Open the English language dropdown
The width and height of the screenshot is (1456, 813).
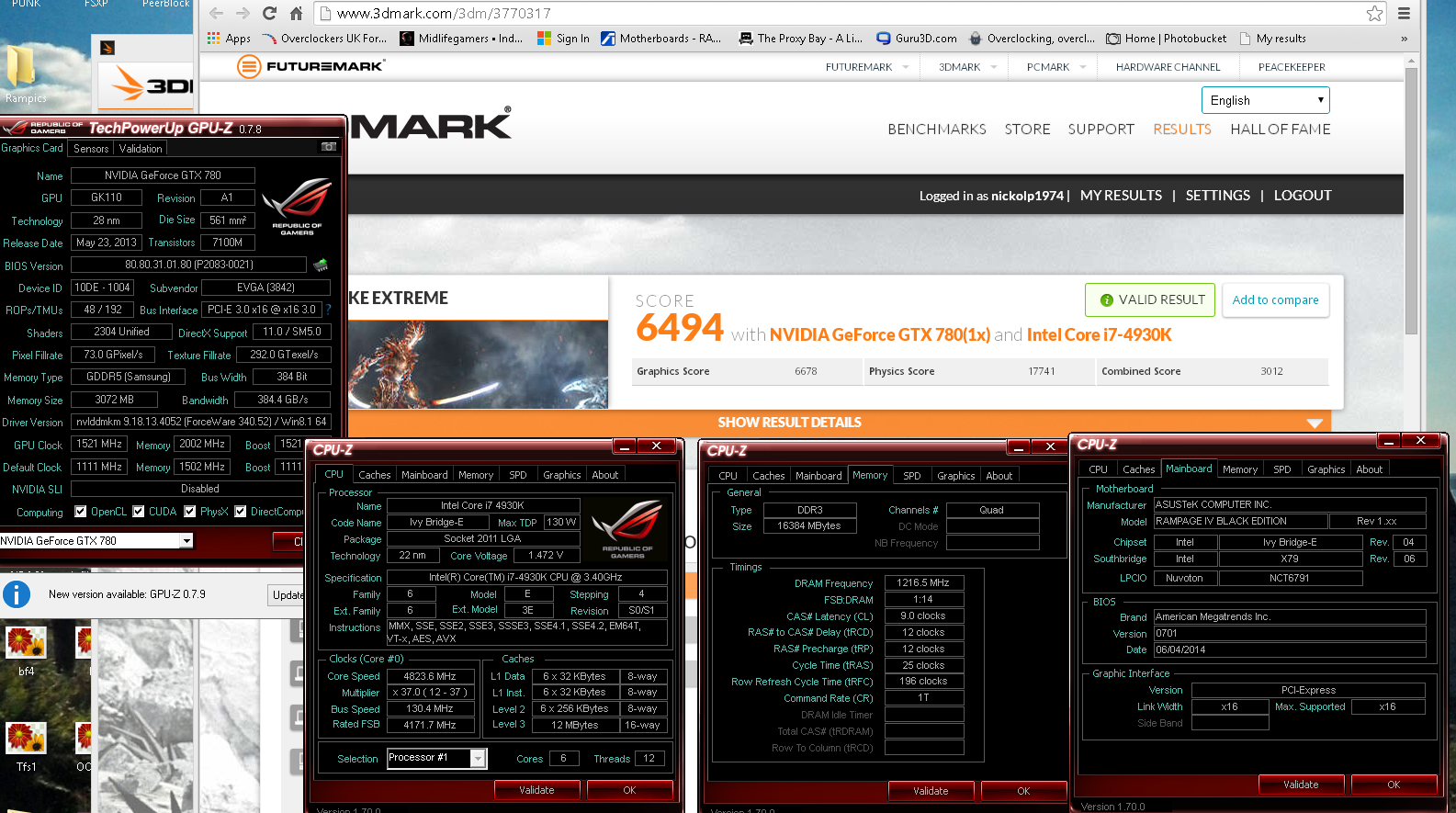(x=1265, y=100)
